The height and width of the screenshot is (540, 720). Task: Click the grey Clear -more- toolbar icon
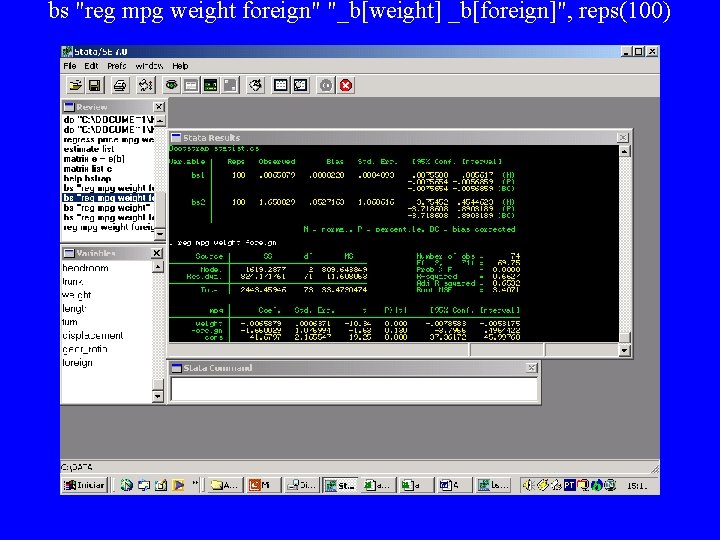(x=326, y=85)
